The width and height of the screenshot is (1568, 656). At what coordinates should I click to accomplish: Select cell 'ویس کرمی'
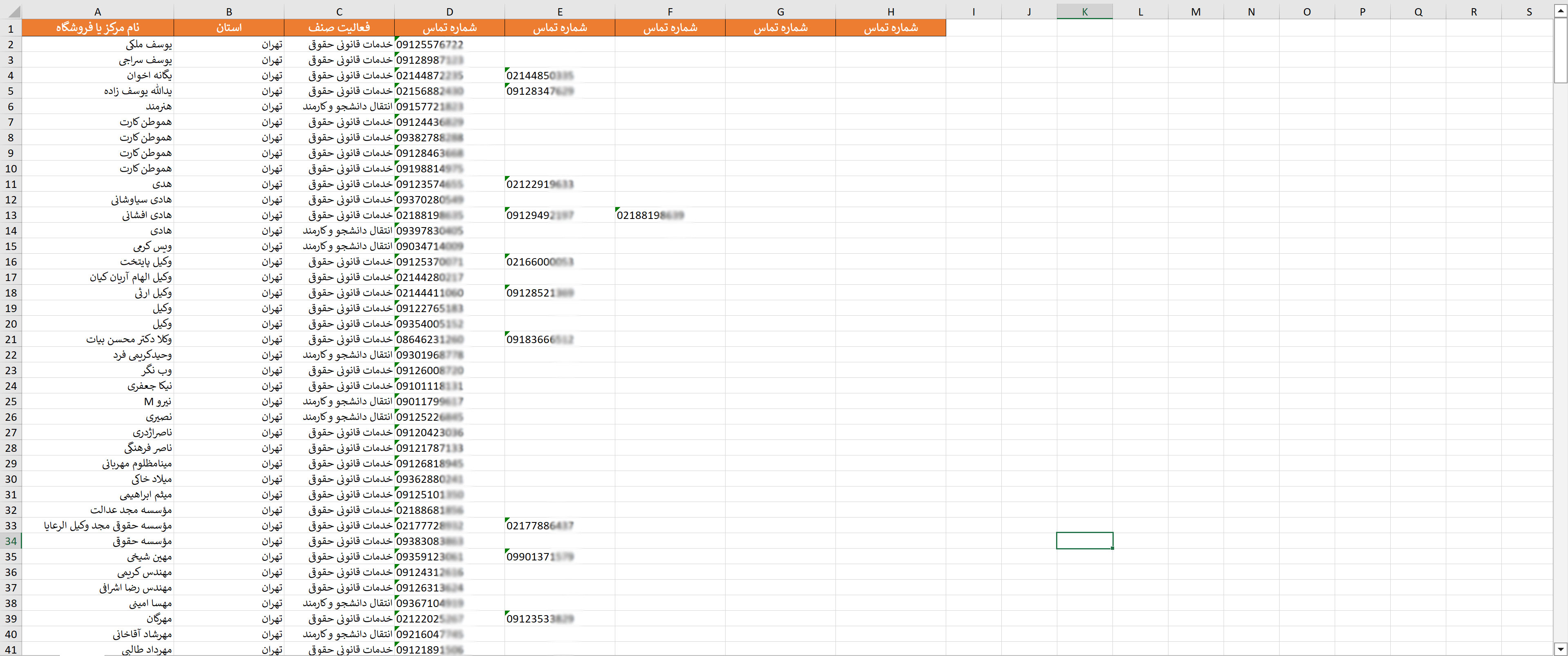[x=98, y=246]
